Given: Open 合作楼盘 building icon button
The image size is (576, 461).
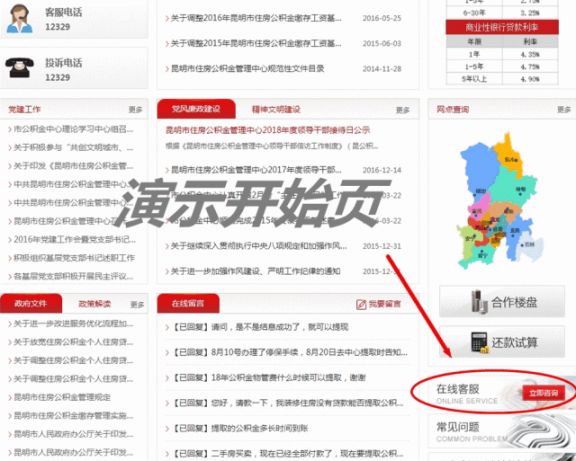Looking at the screenshot, I should pos(502,302).
